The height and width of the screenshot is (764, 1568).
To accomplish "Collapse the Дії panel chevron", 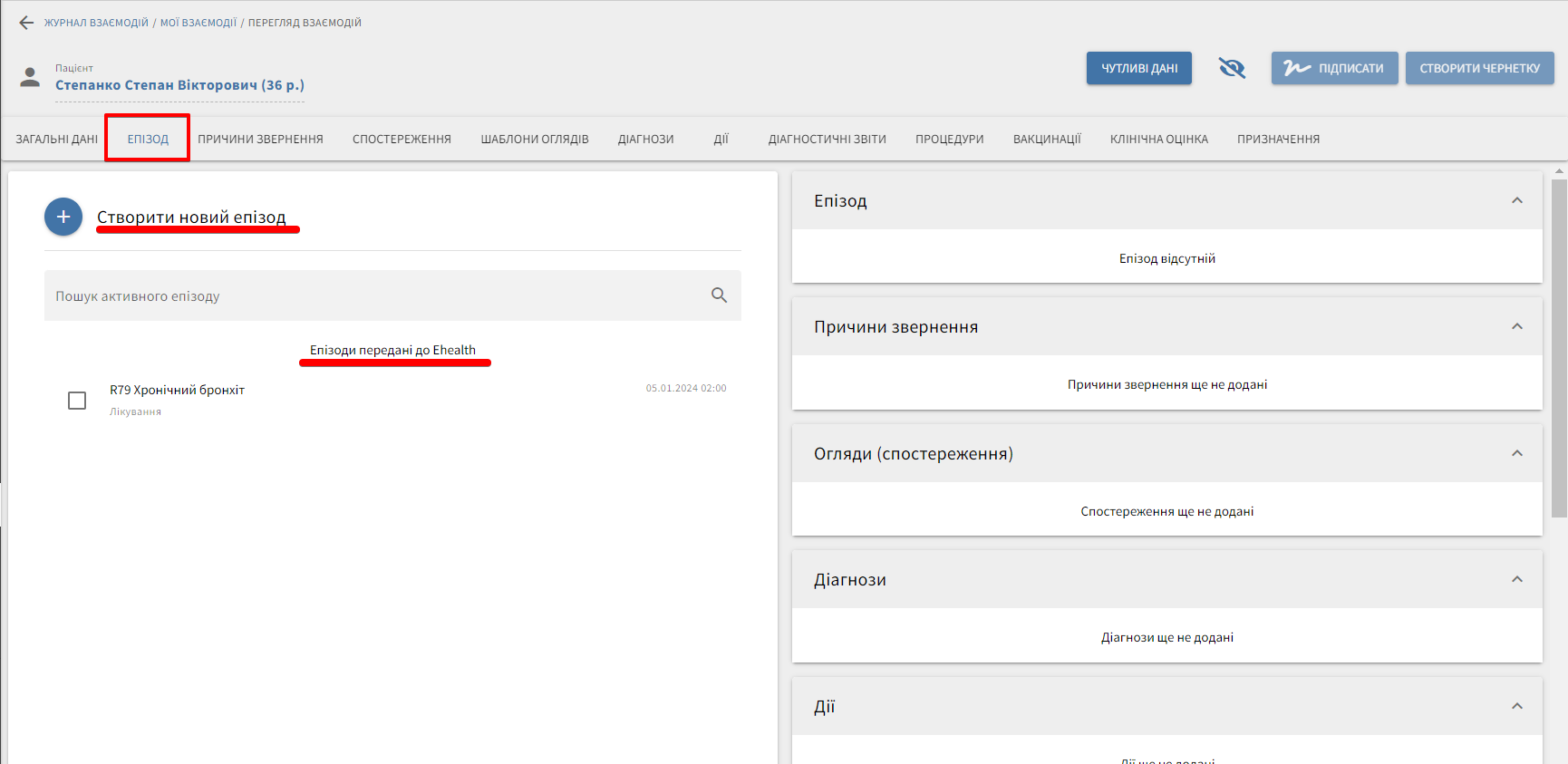I will pos(1516,706).
